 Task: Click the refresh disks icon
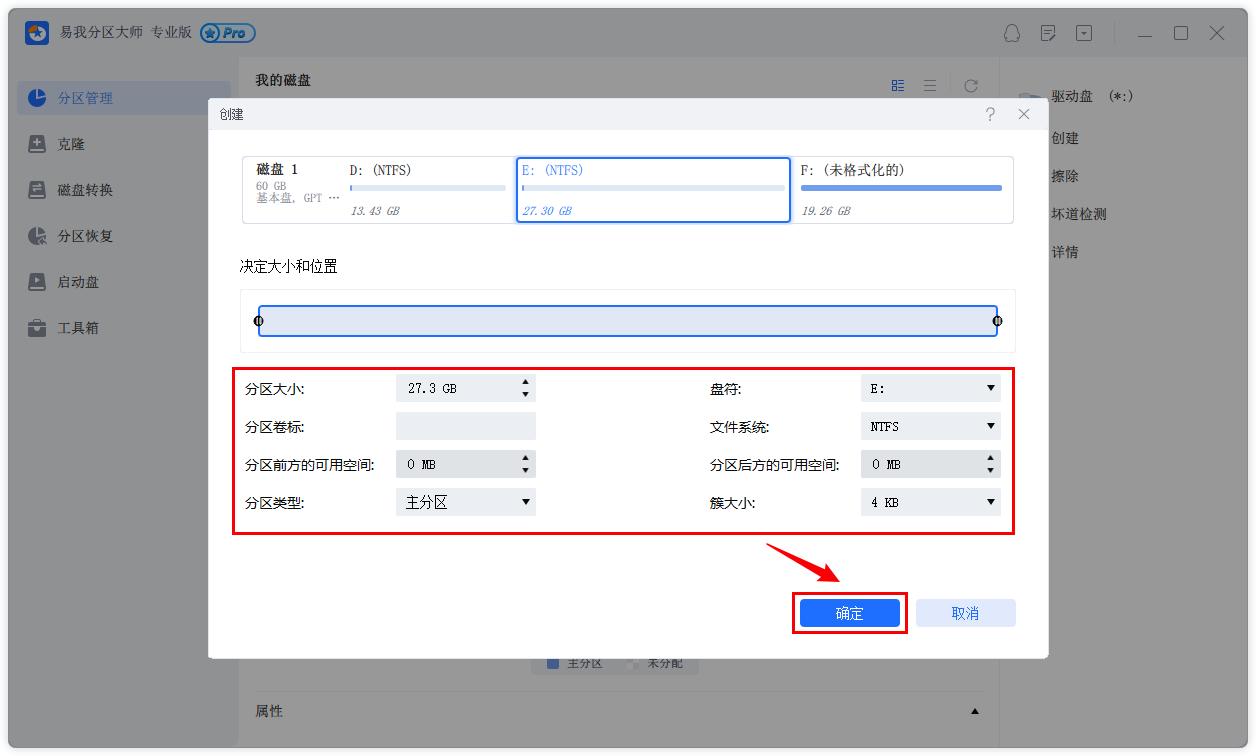tap(970, 85)
